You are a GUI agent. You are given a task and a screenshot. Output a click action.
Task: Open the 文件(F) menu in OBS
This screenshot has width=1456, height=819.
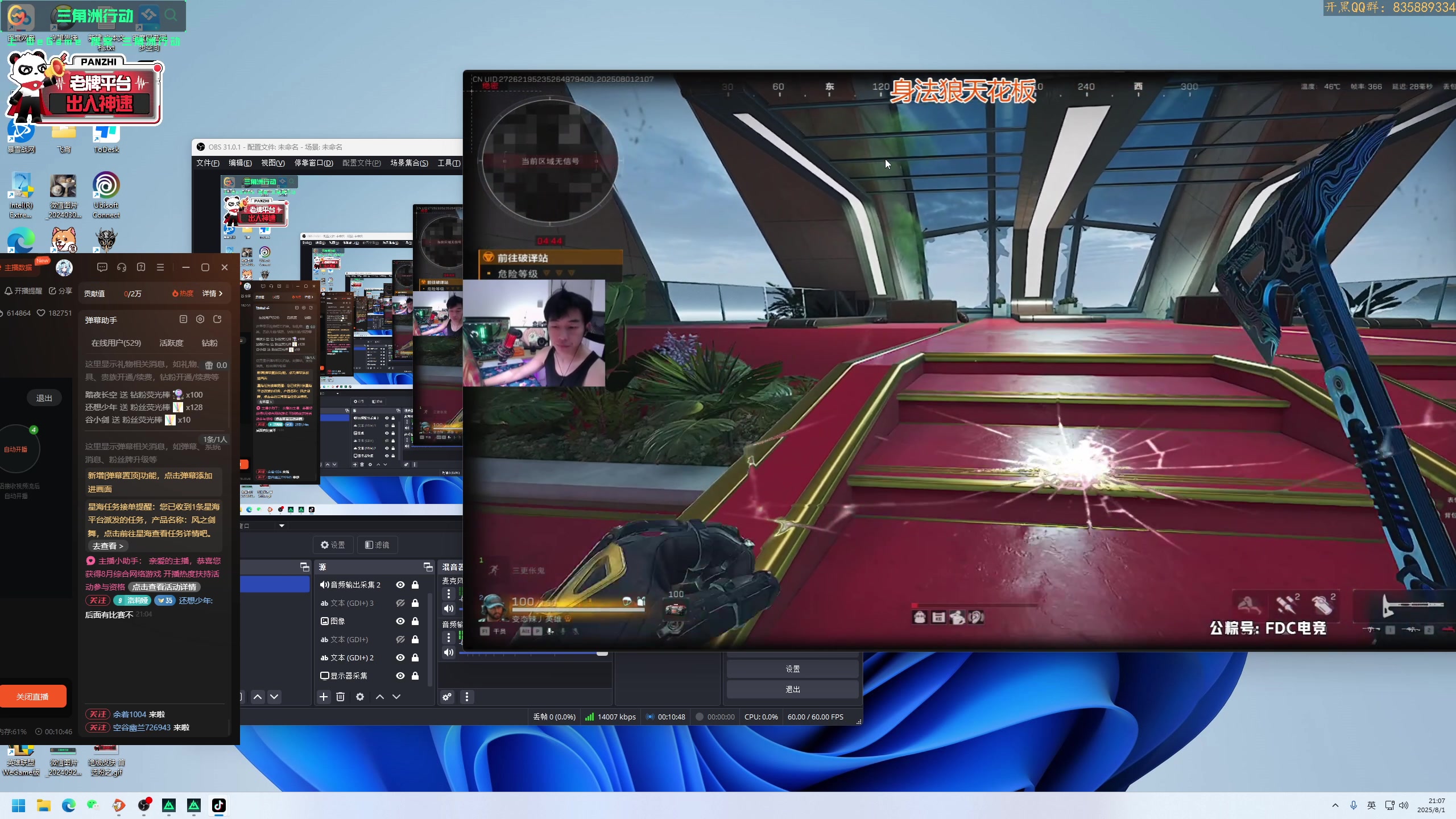point(208,163)
